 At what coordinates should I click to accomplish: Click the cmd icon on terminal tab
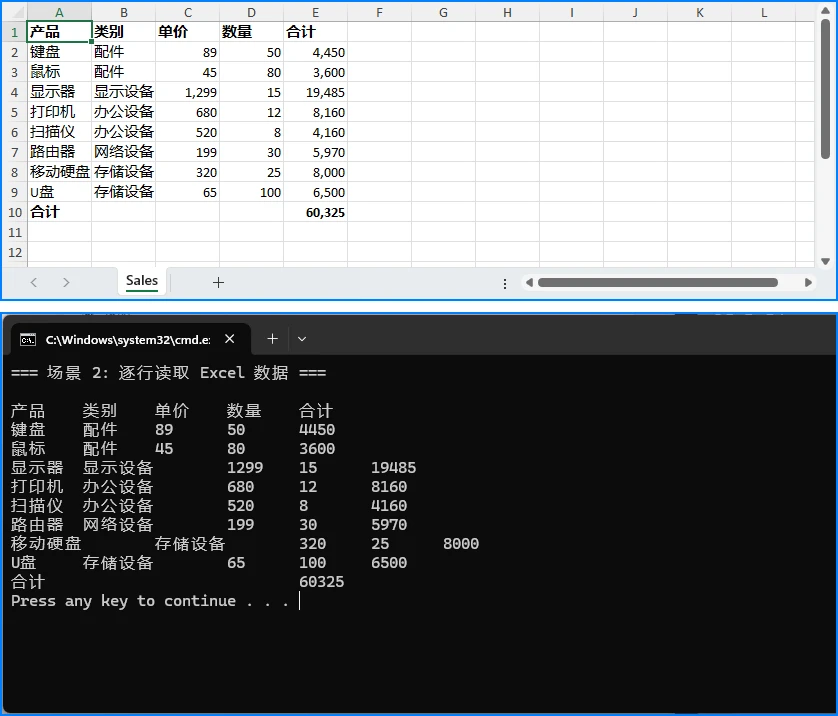pos(28,339)
